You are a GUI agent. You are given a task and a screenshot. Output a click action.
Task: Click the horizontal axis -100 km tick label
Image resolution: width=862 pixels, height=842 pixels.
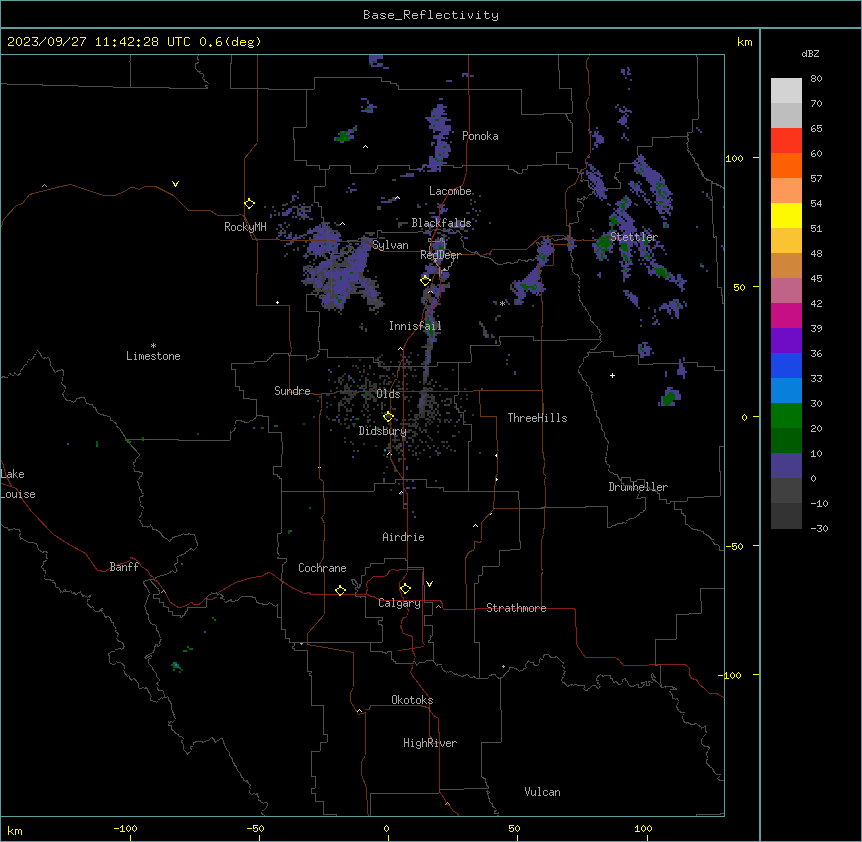point(126,828)
